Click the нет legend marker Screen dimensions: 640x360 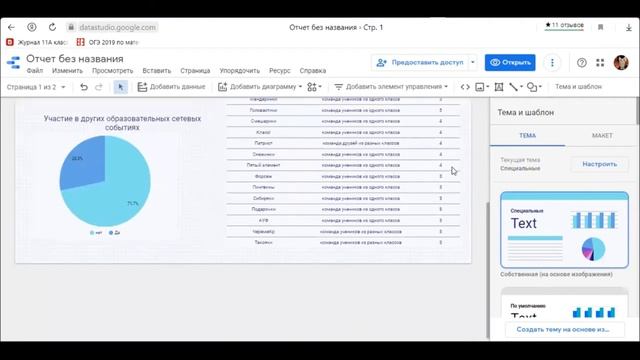[x=92, y=233]
